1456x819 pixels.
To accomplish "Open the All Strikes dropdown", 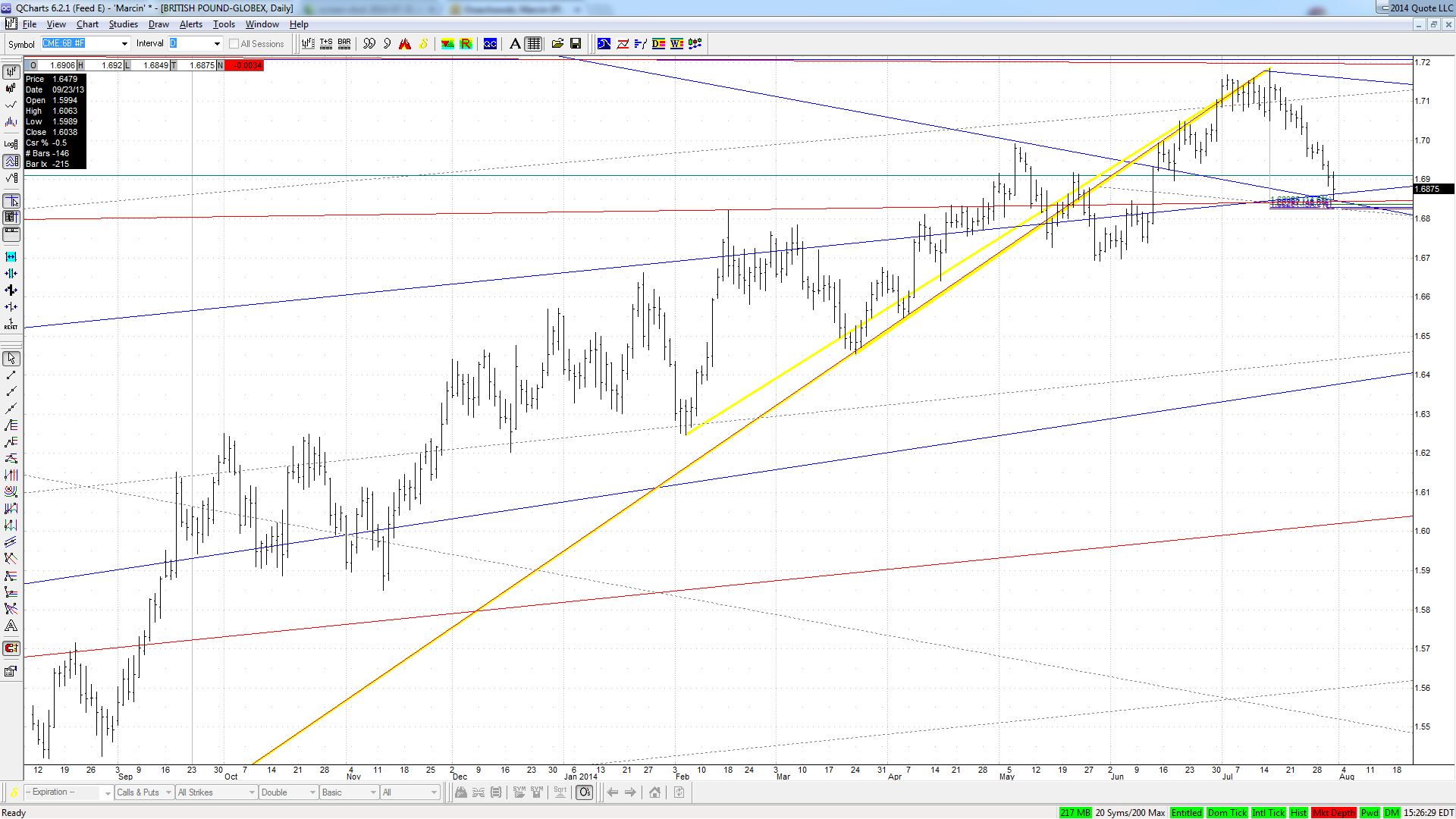I will click(252, 792).
